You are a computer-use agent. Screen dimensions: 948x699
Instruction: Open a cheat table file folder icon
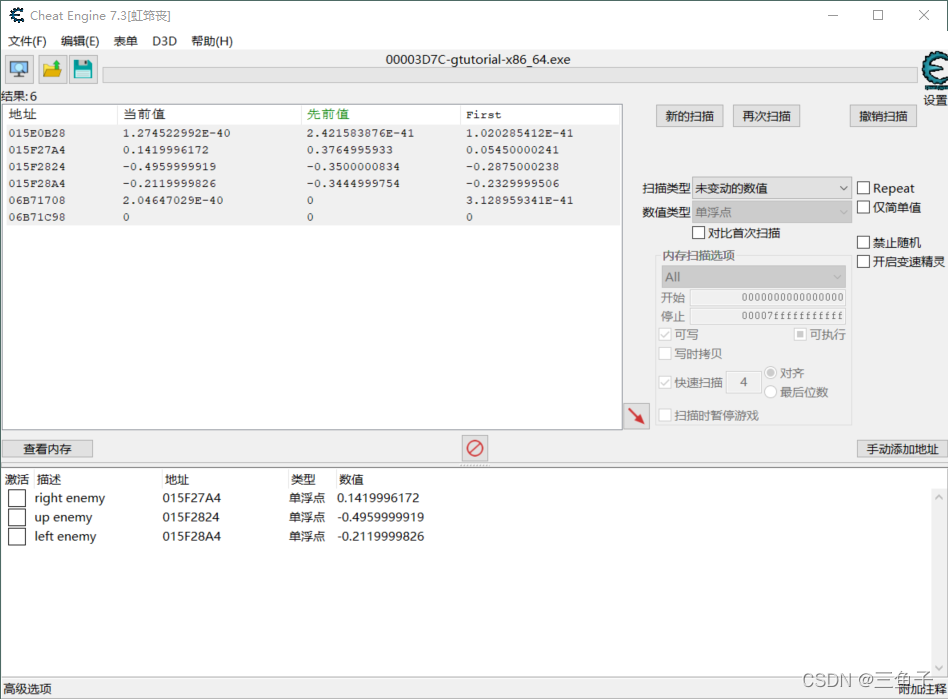(52, 70)
